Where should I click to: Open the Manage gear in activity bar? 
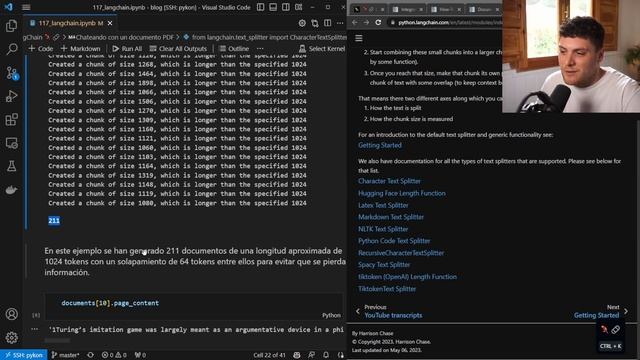pos(11,337)
